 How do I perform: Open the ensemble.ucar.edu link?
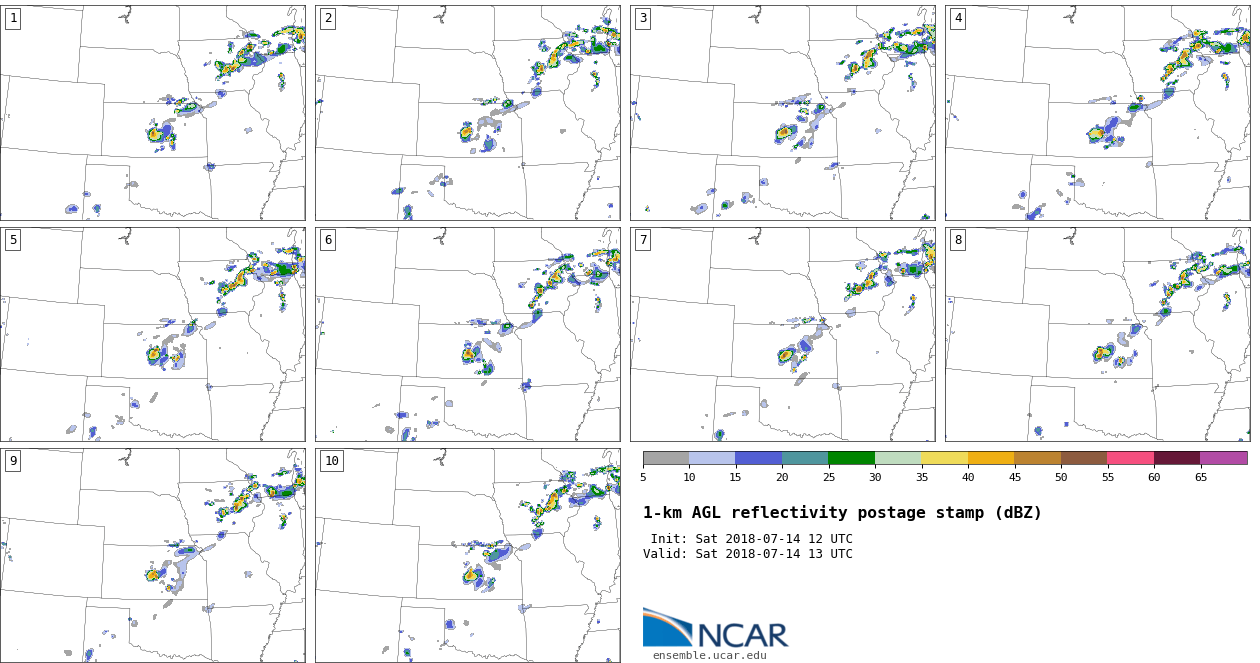point(709,656)
